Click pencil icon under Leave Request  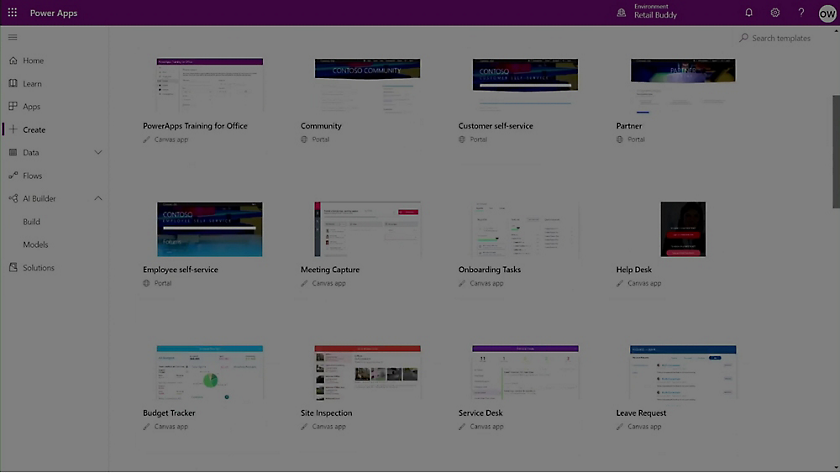coord(620,427)
